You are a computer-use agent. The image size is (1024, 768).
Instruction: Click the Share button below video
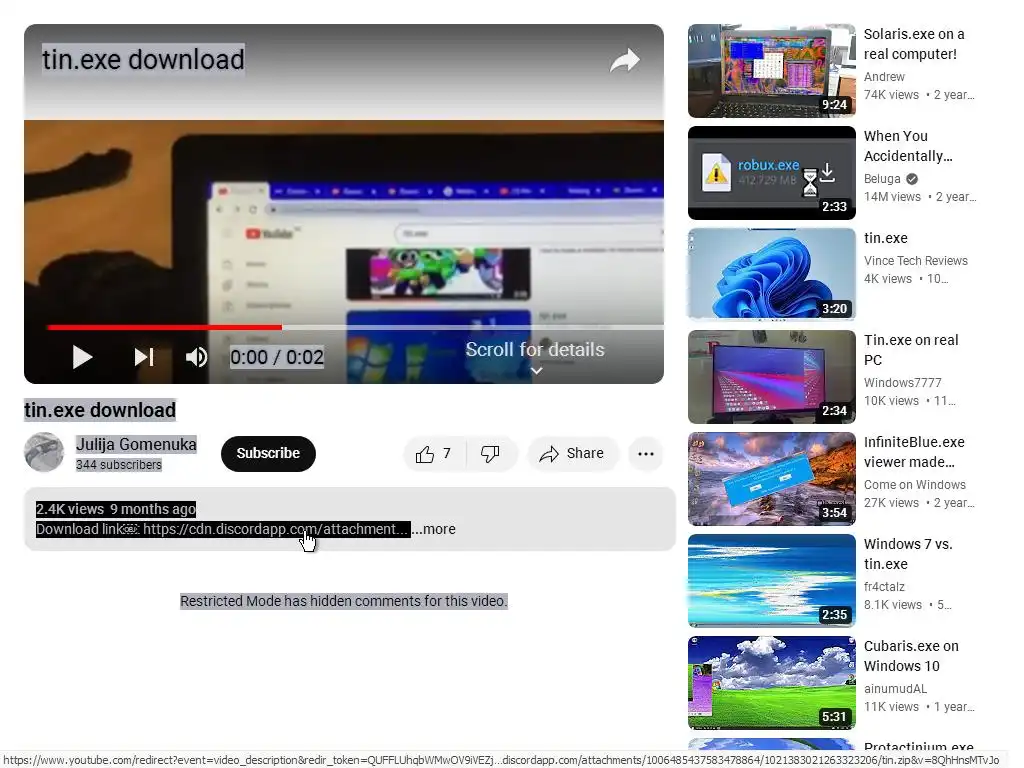(571, 453)
